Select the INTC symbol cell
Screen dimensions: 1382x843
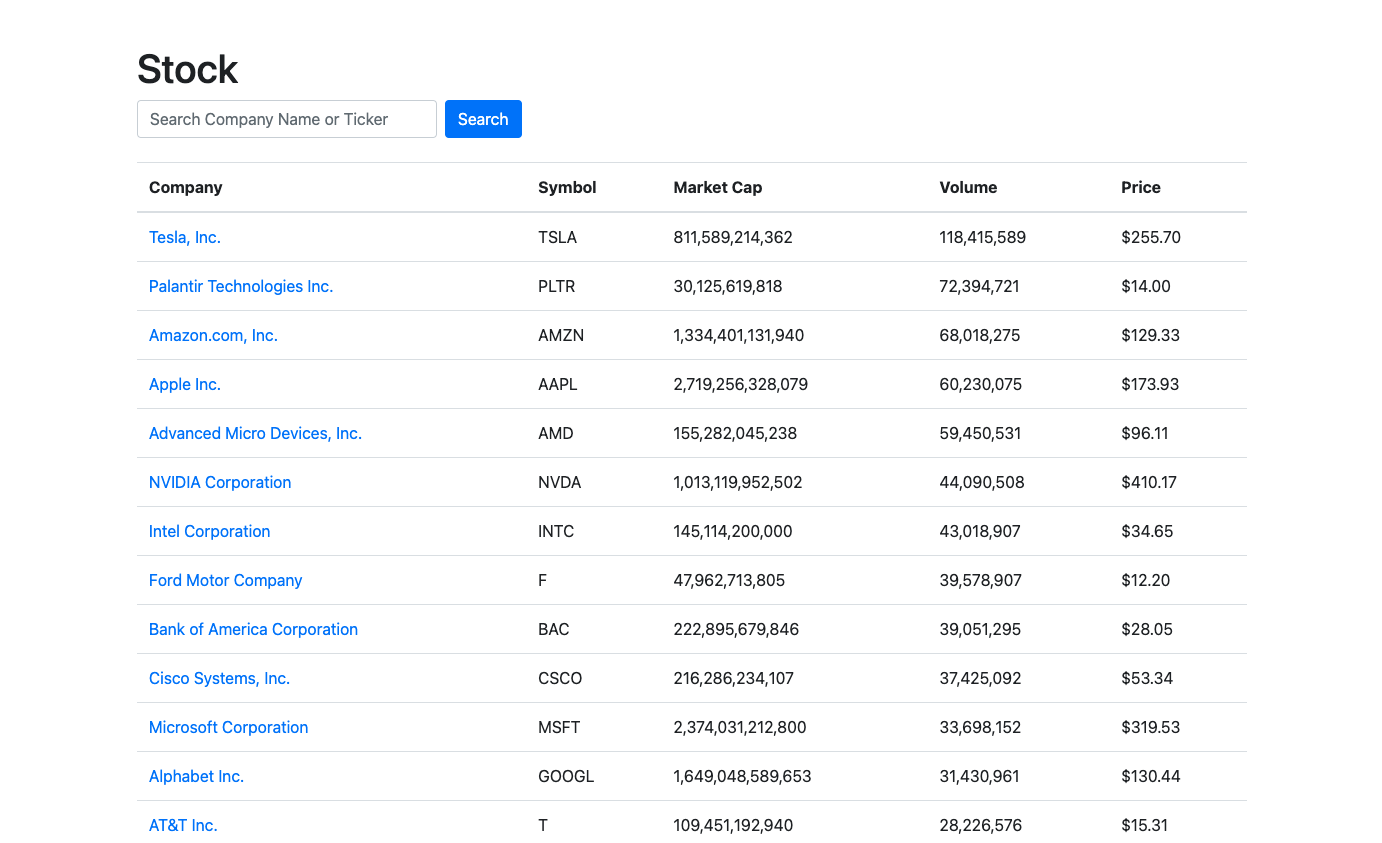(556, 531)
